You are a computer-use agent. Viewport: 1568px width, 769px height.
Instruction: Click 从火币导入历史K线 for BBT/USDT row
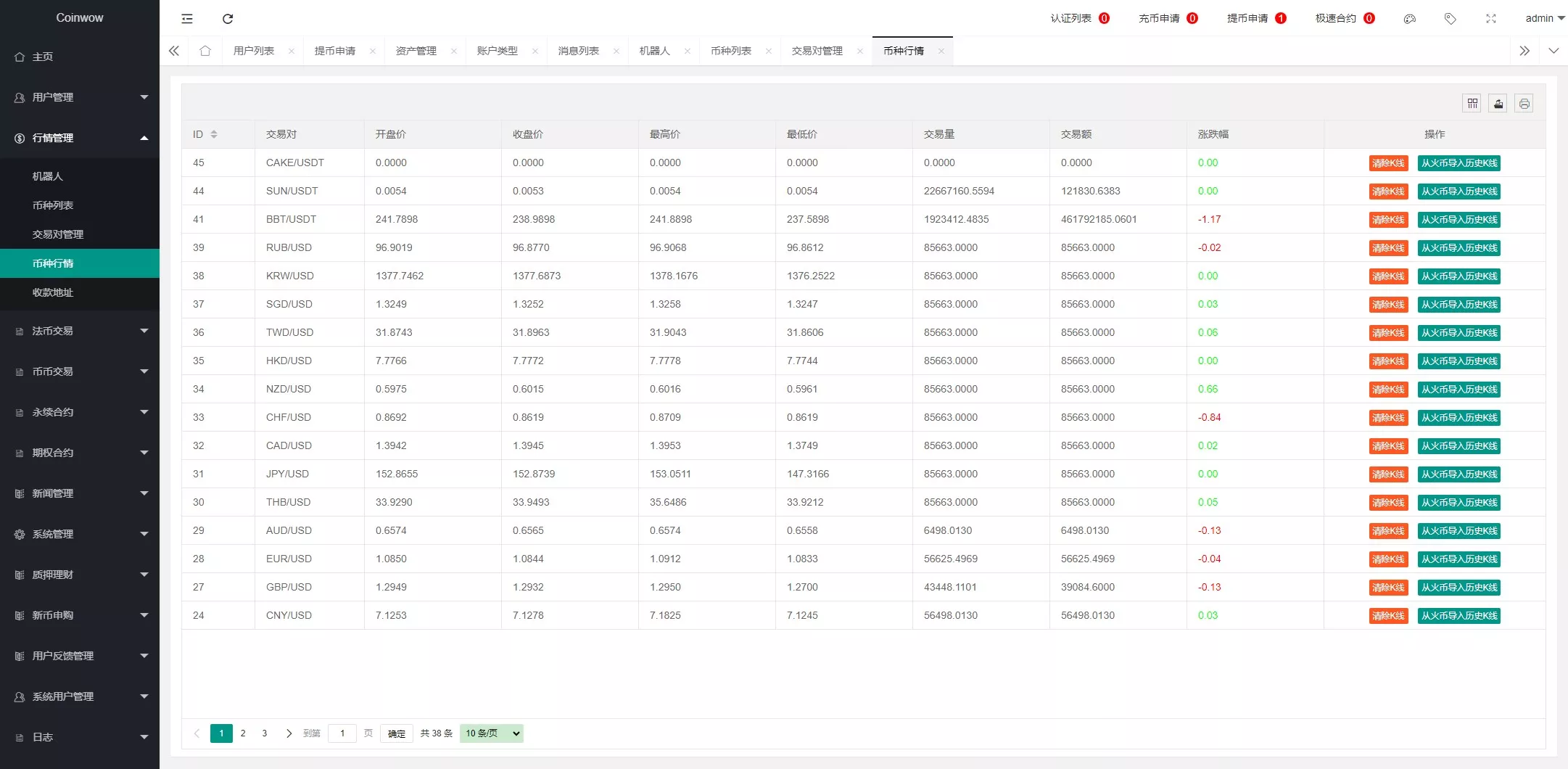(1458, 220)
